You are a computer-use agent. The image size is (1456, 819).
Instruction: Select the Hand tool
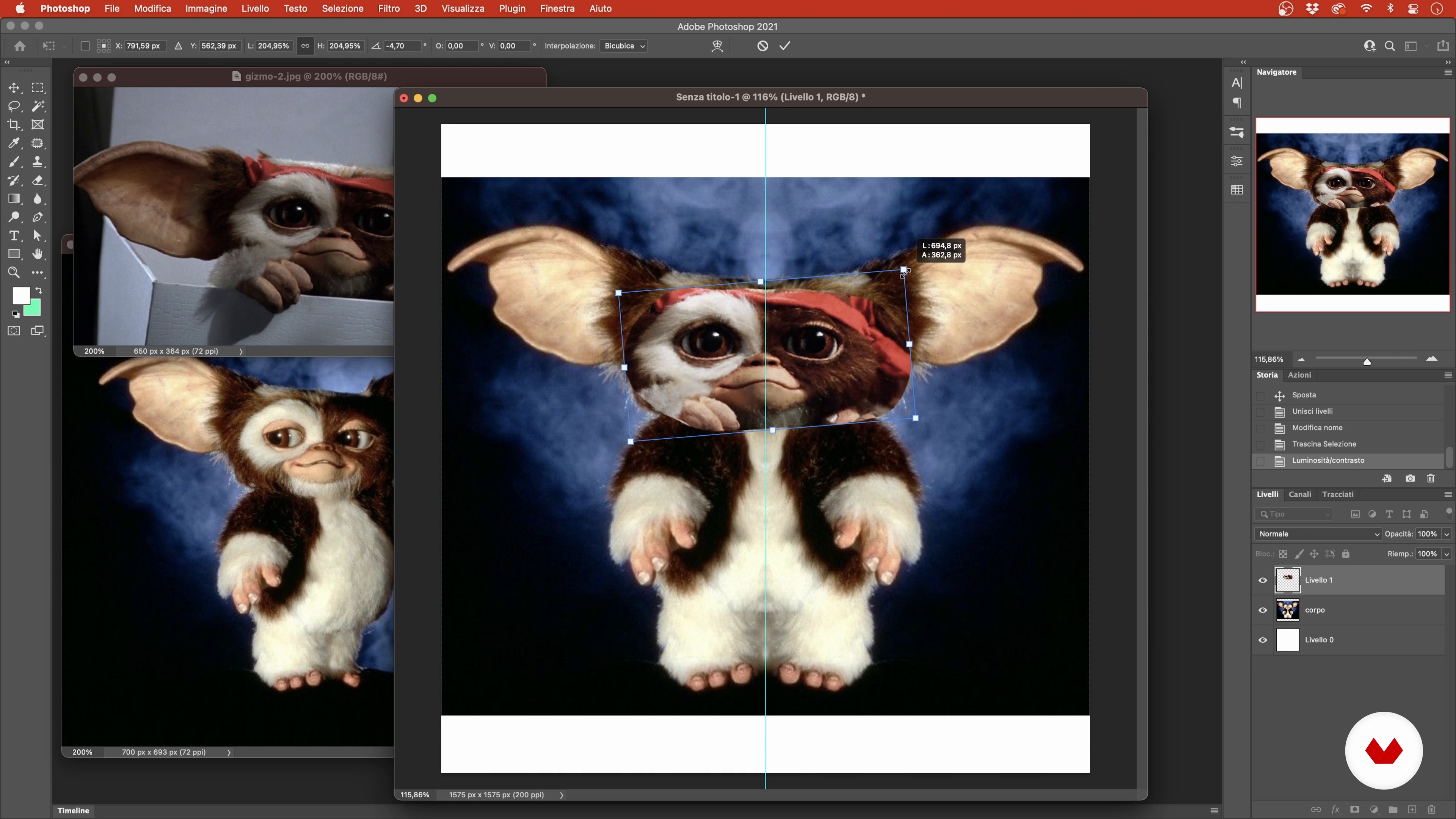point(37,254)
